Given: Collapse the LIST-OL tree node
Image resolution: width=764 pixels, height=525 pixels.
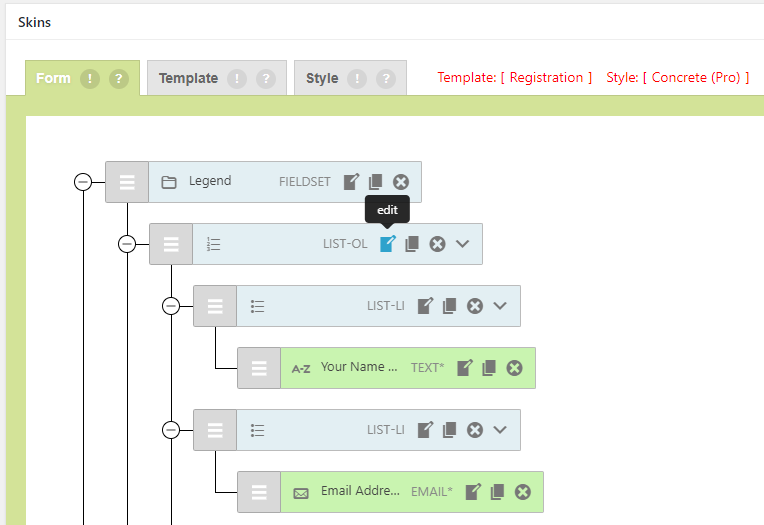Looking at the screenshot, I should tap(127, 244).
